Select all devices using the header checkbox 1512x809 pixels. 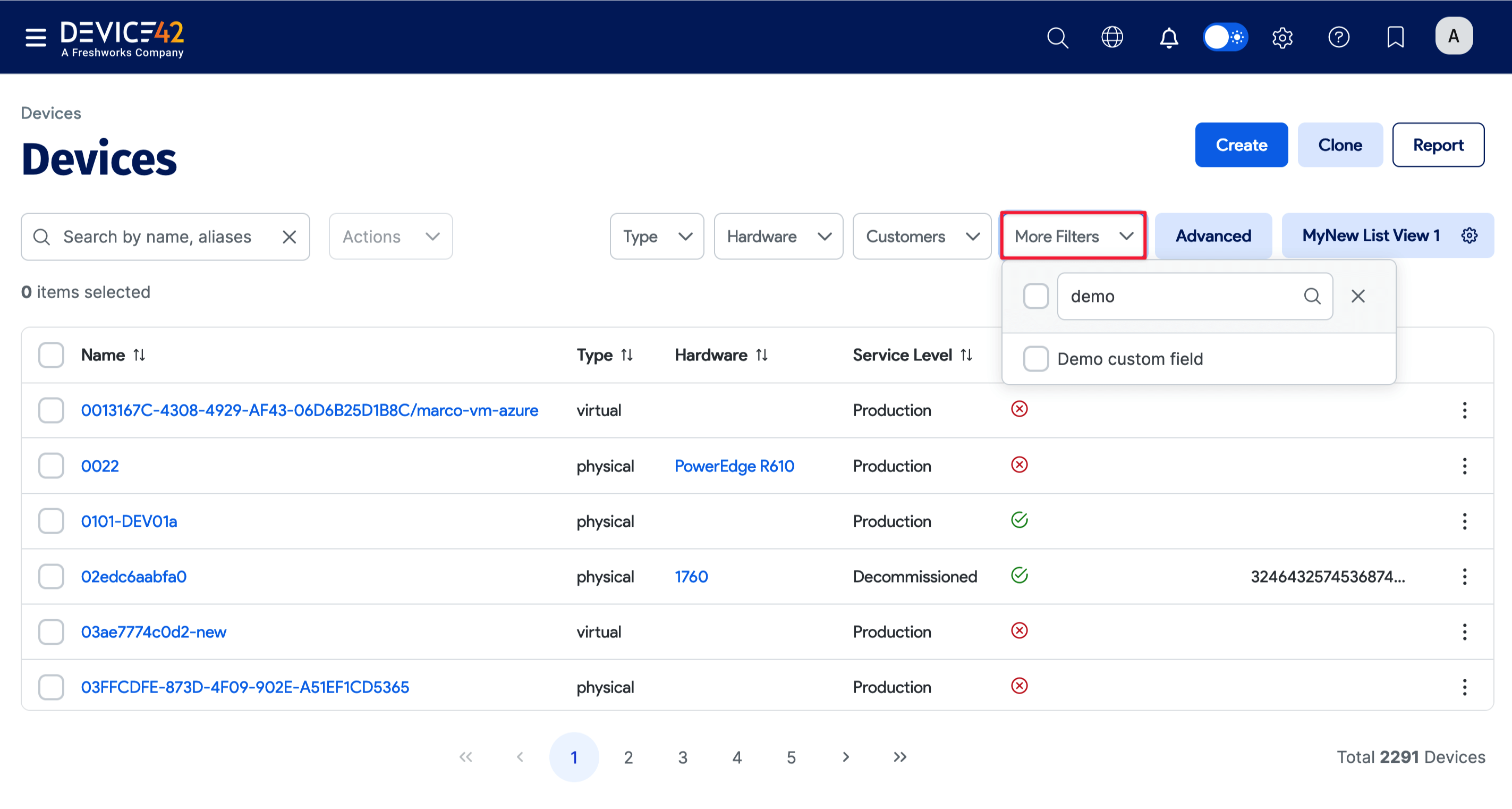click(51, 355)
